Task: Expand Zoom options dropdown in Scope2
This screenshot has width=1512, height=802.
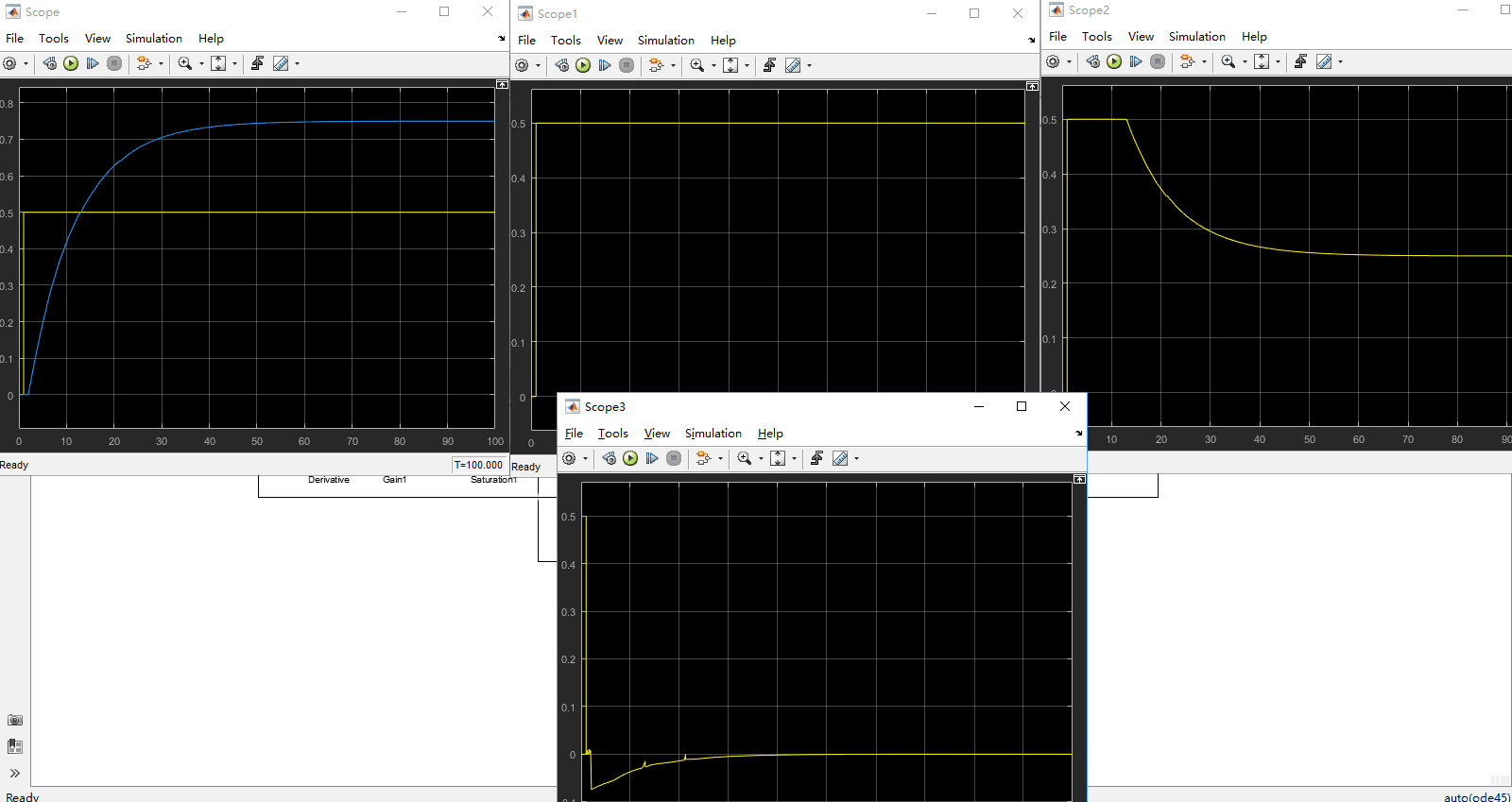Action: click(1245, 62)
